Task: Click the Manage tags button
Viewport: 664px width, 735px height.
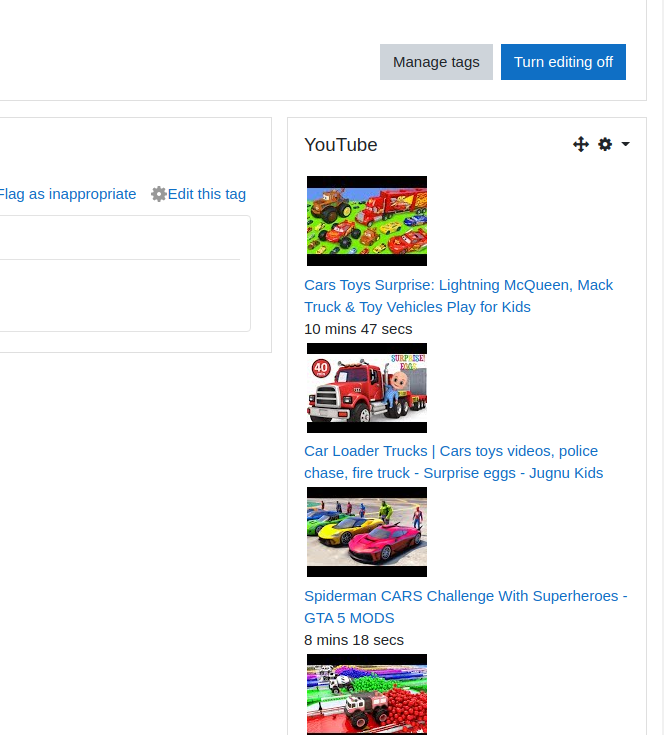Action: 436,62
